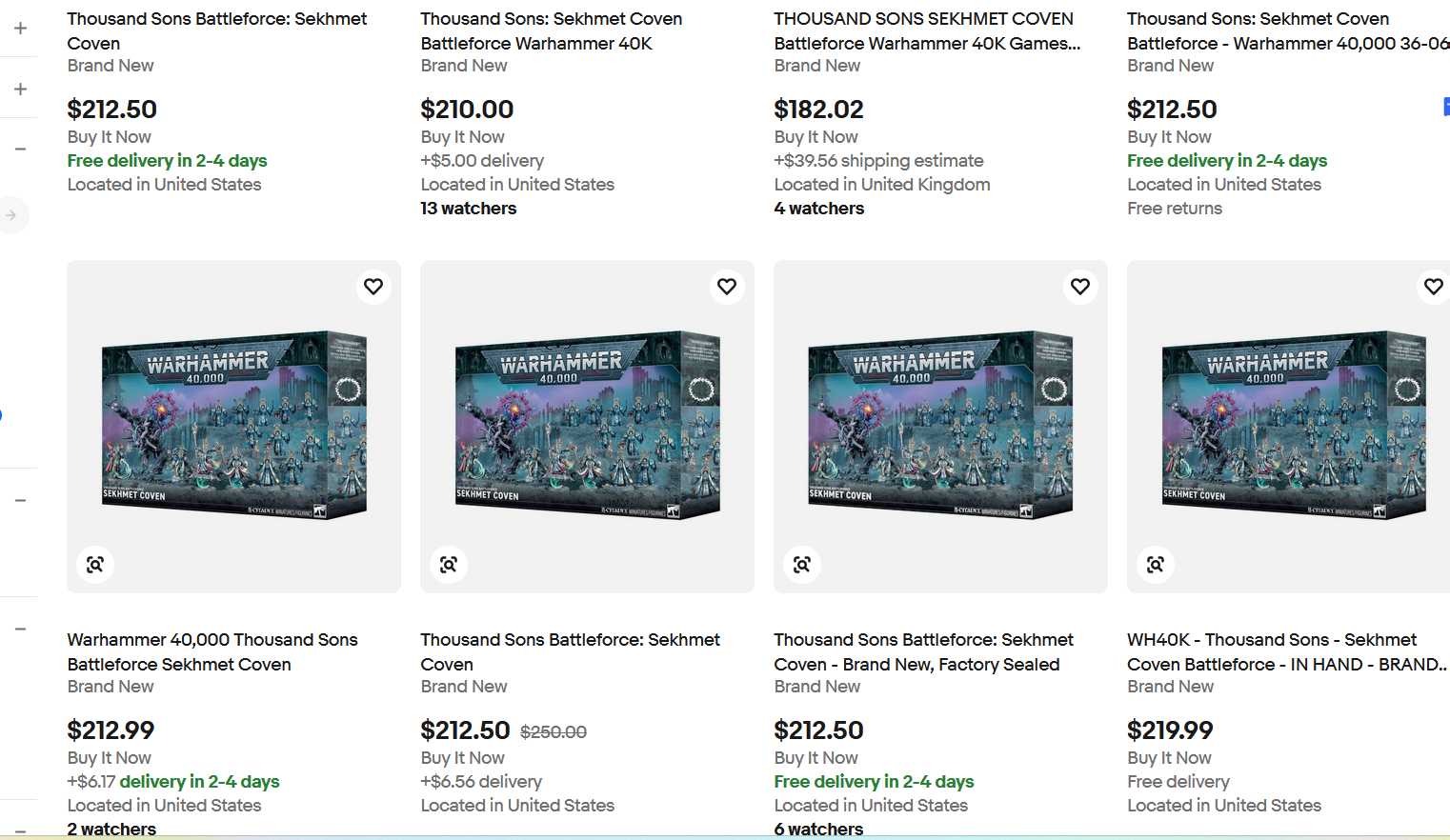Add WH40K IN HAND listing to watchlist
Viewport: 1450px width, 840px height.
[x=1433, y=287]
